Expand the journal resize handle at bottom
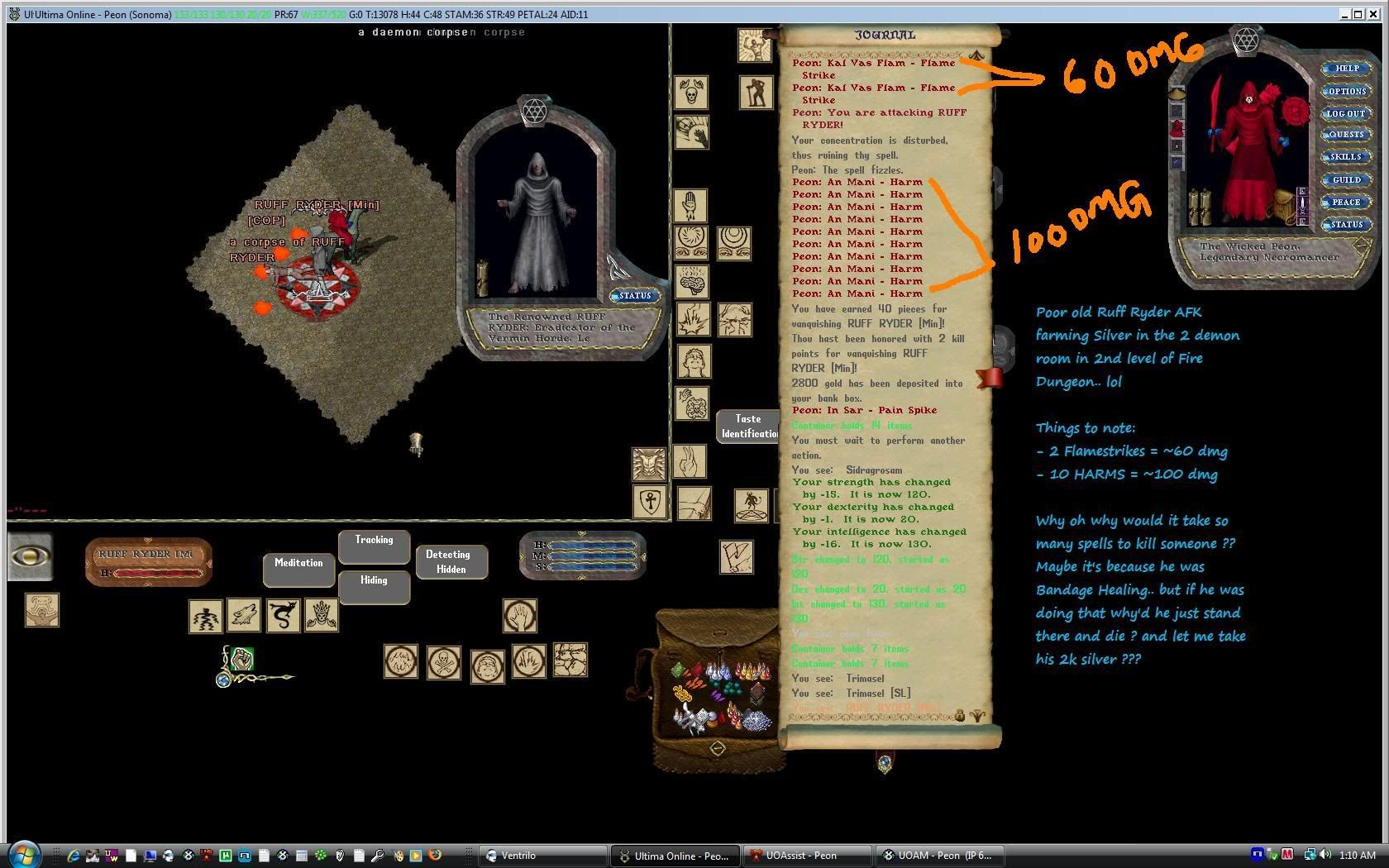The width and height of the screenshot is (1389, 868). click(x=884, y=762)
